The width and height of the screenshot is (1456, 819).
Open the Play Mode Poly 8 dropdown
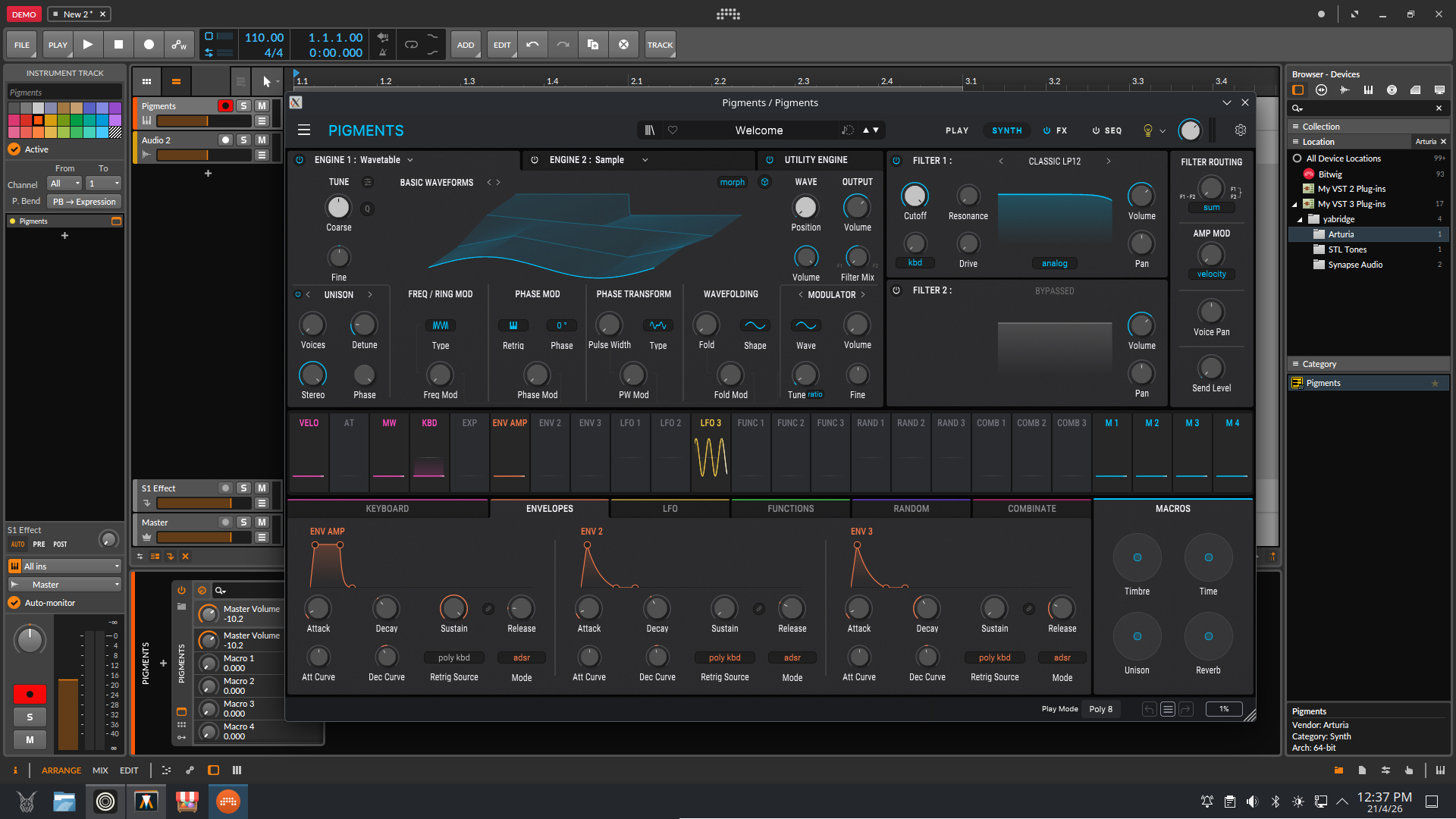(1101, 710)
